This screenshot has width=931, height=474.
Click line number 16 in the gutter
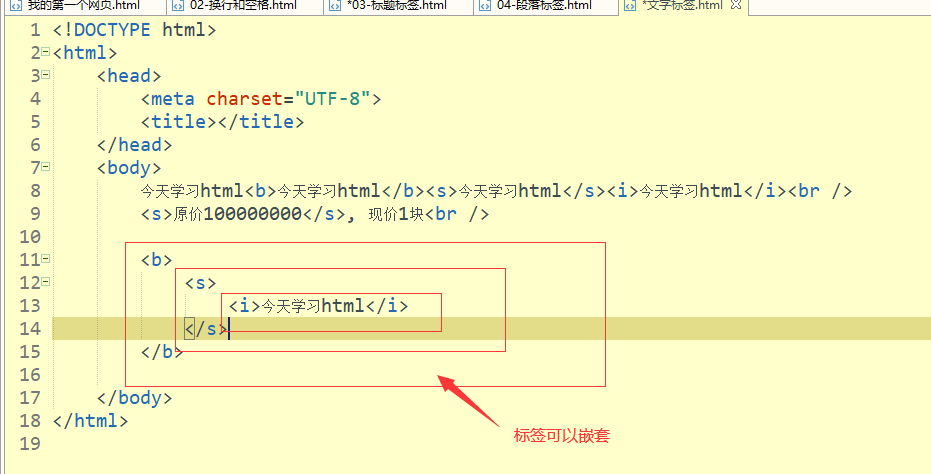pos(30,375)
